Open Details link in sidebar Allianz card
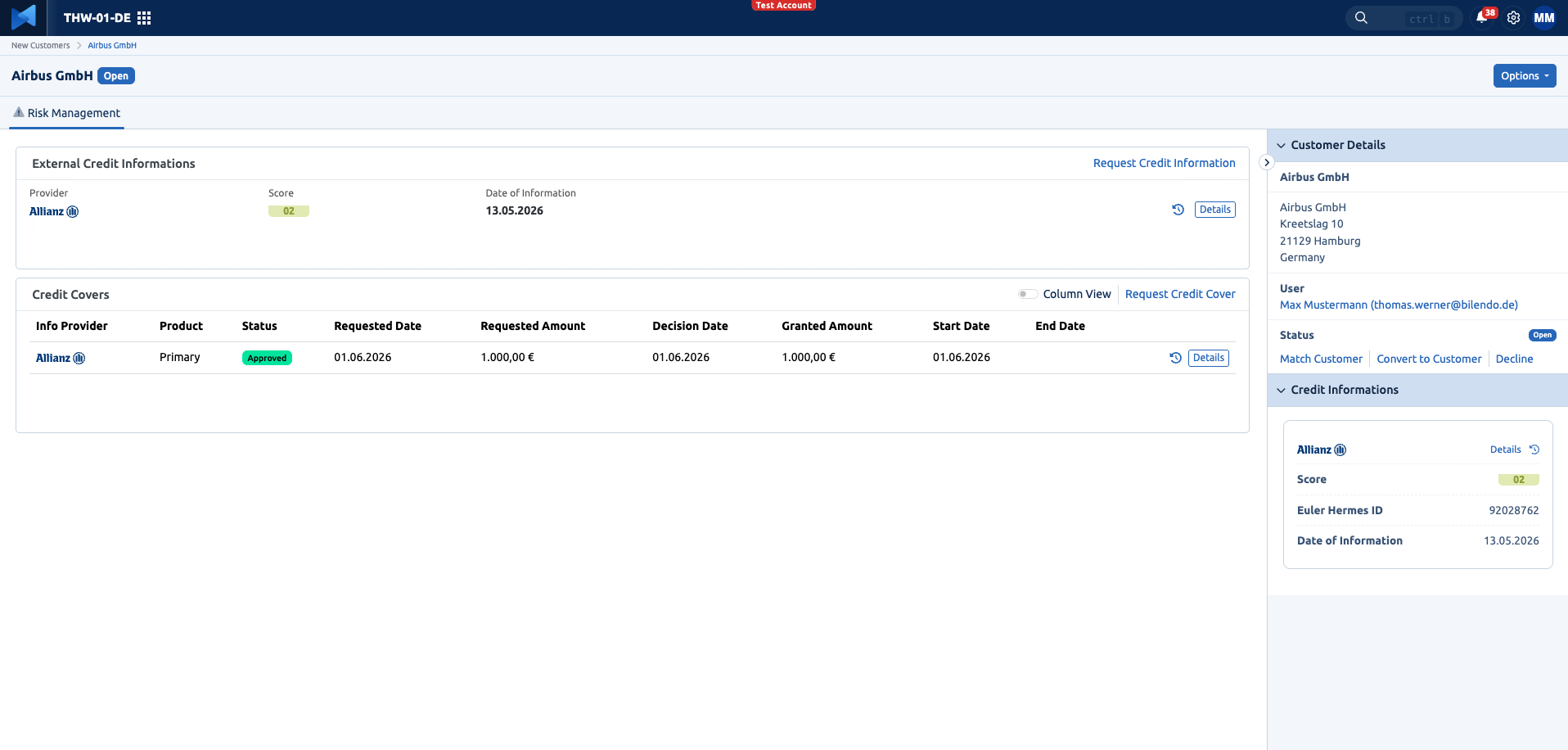The width and height of the screenshot is (1568, 750). tap(1506, 450)
